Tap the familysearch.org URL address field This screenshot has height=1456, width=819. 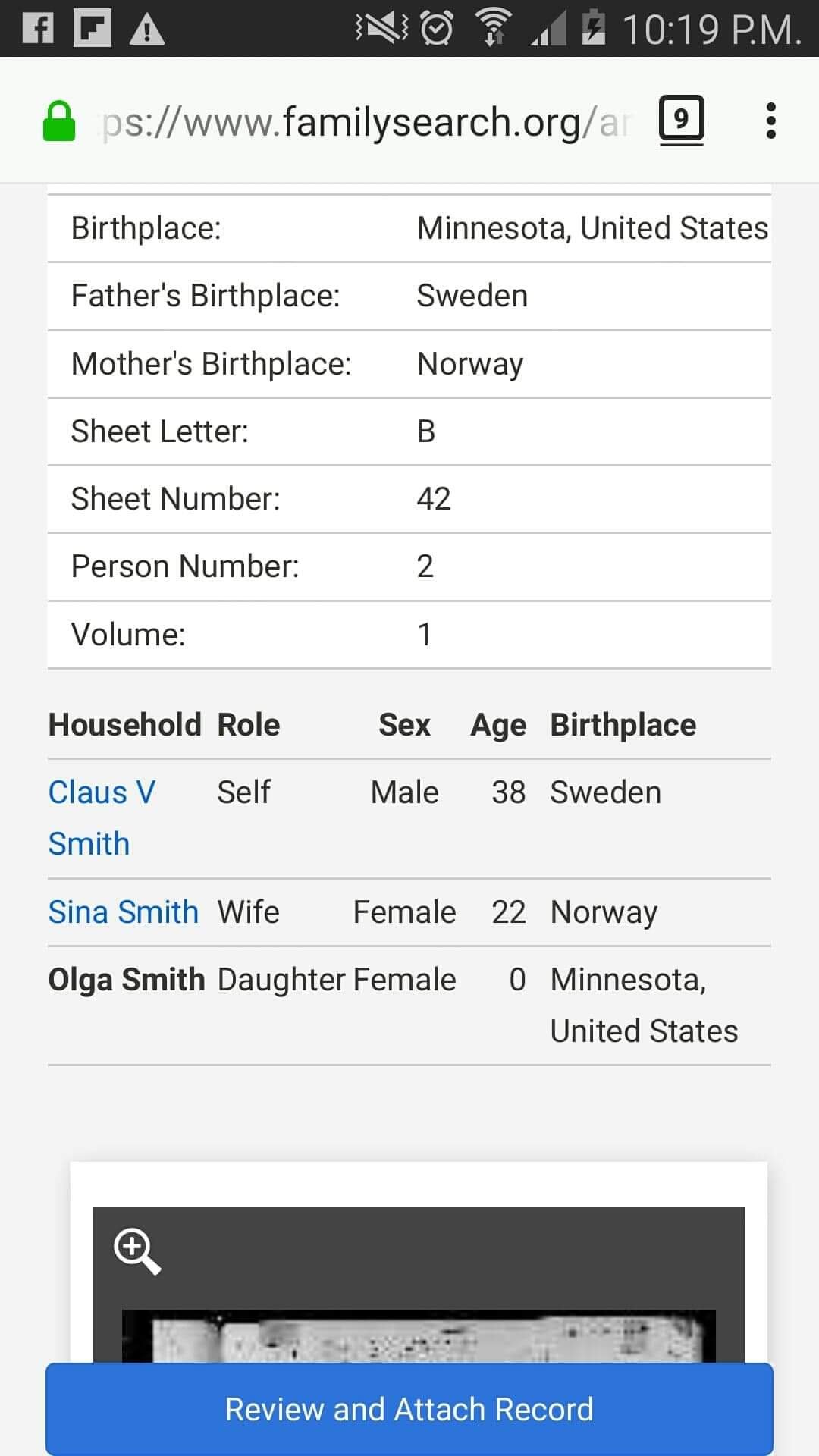[x=364, y=122]
